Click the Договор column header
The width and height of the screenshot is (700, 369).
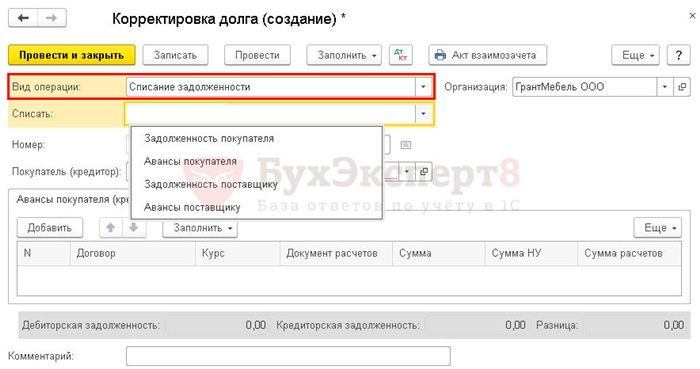[133, 253]
